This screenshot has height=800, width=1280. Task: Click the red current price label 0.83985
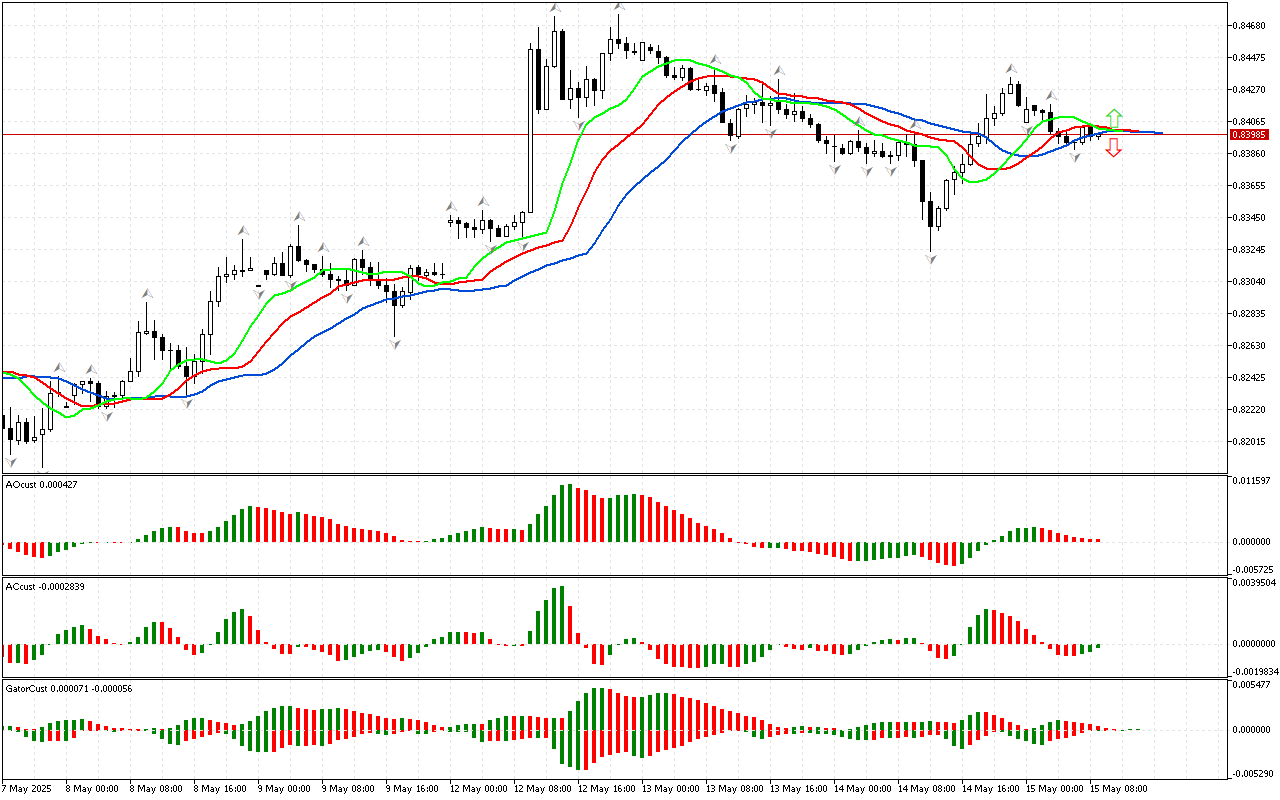[x=1248, y=134]
